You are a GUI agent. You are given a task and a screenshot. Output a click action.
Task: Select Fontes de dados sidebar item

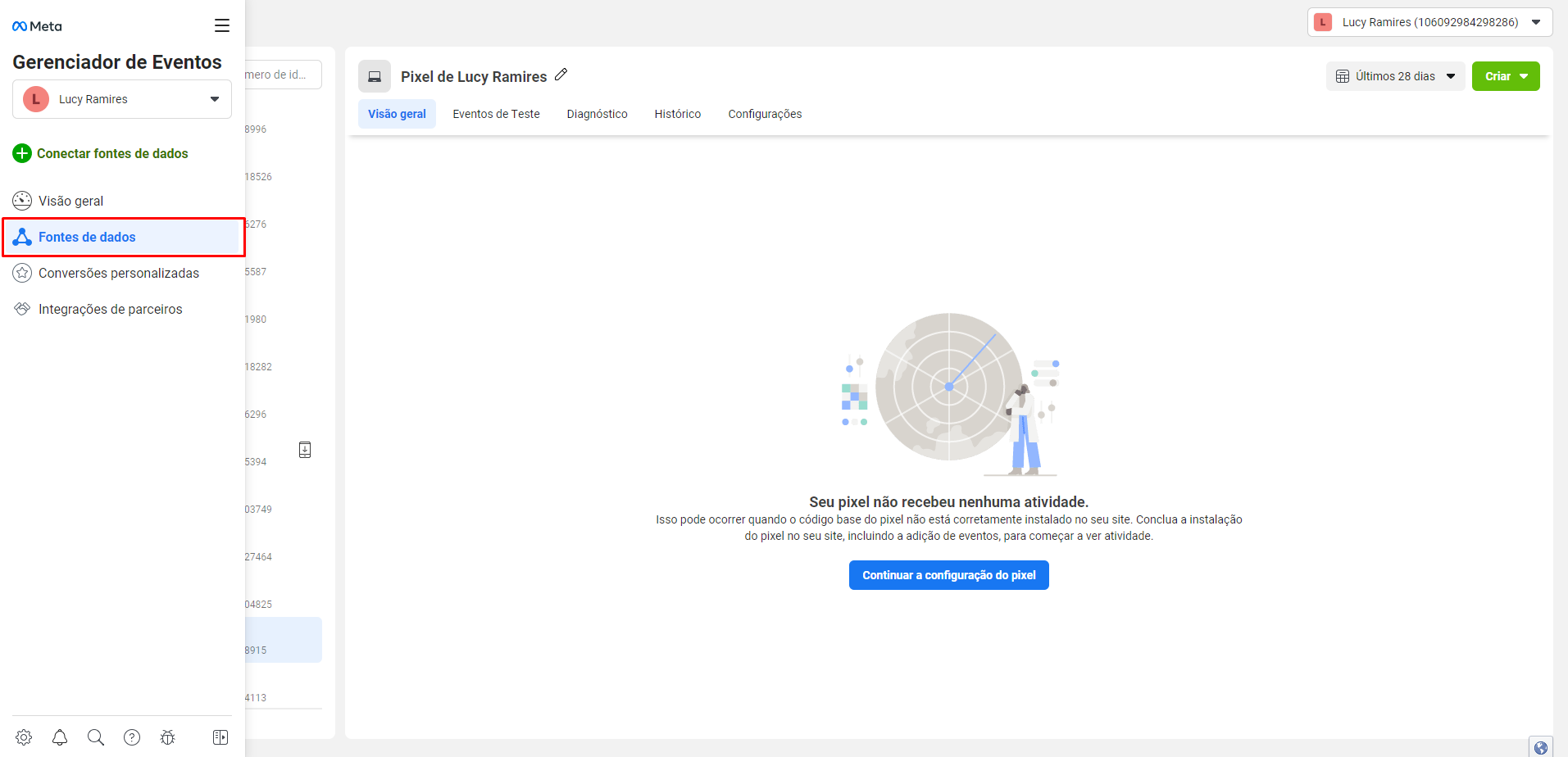click(x=123, y=237)
